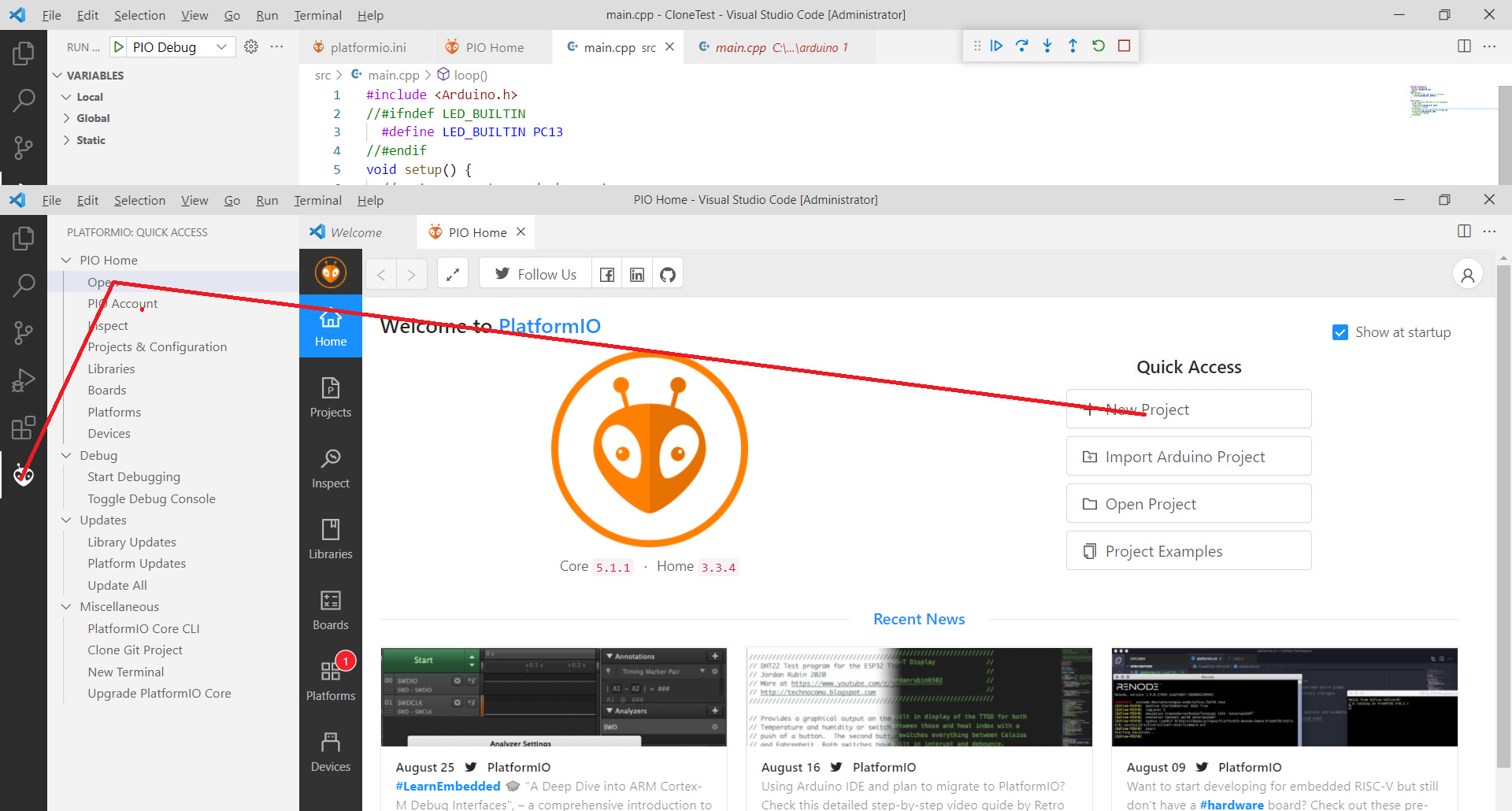Click the GitHub icon
1512x811 pixels.
pos(668,274)
